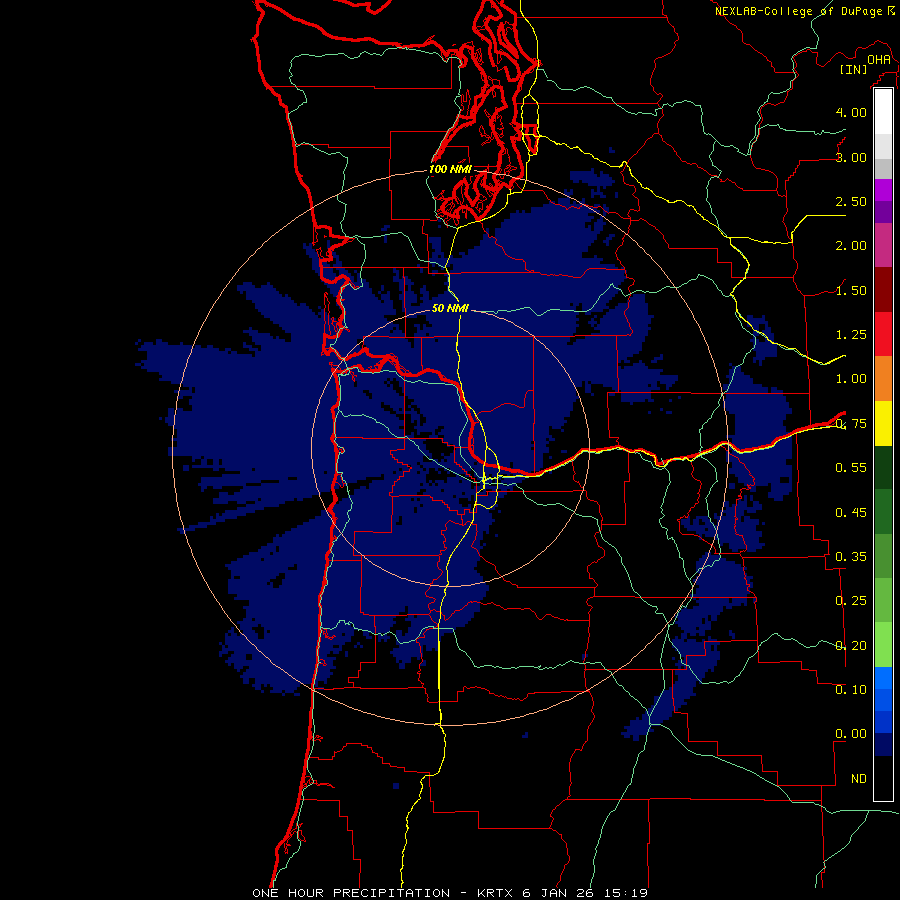Click the 'ND' legend label
Viewport: 900px width, 900px height.
(x=859, y=779)
